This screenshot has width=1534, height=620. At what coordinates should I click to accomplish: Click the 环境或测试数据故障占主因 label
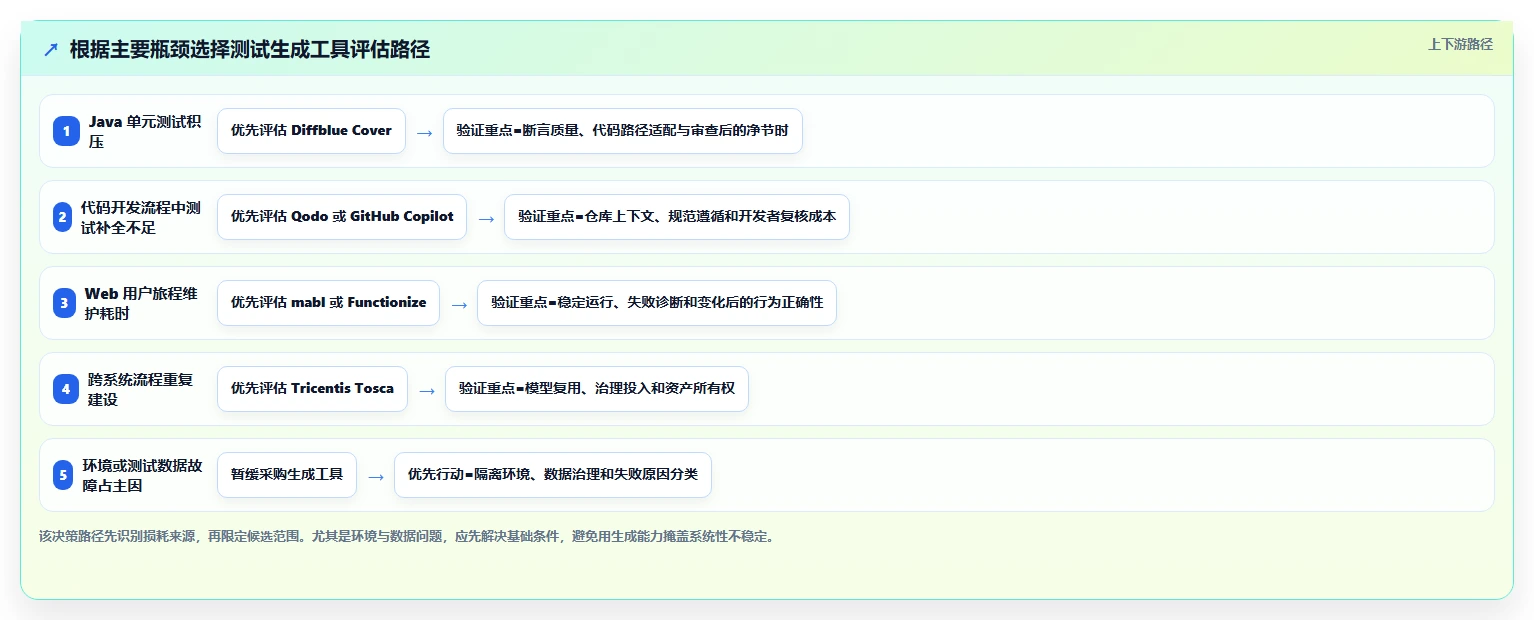tap(142, 475)
